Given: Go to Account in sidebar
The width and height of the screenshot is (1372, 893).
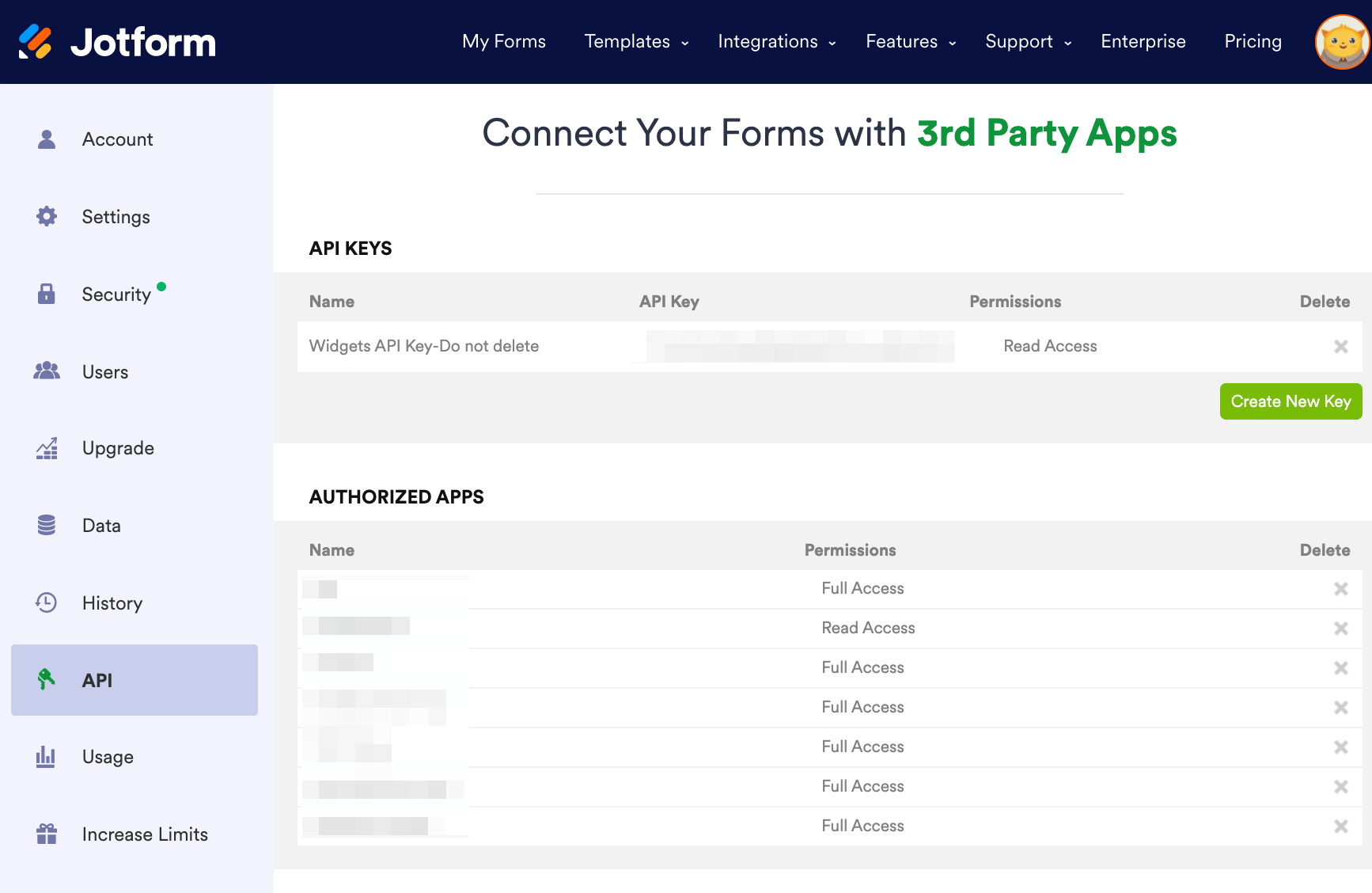Looking at the screenshot, I should click(x=135, y=139).
